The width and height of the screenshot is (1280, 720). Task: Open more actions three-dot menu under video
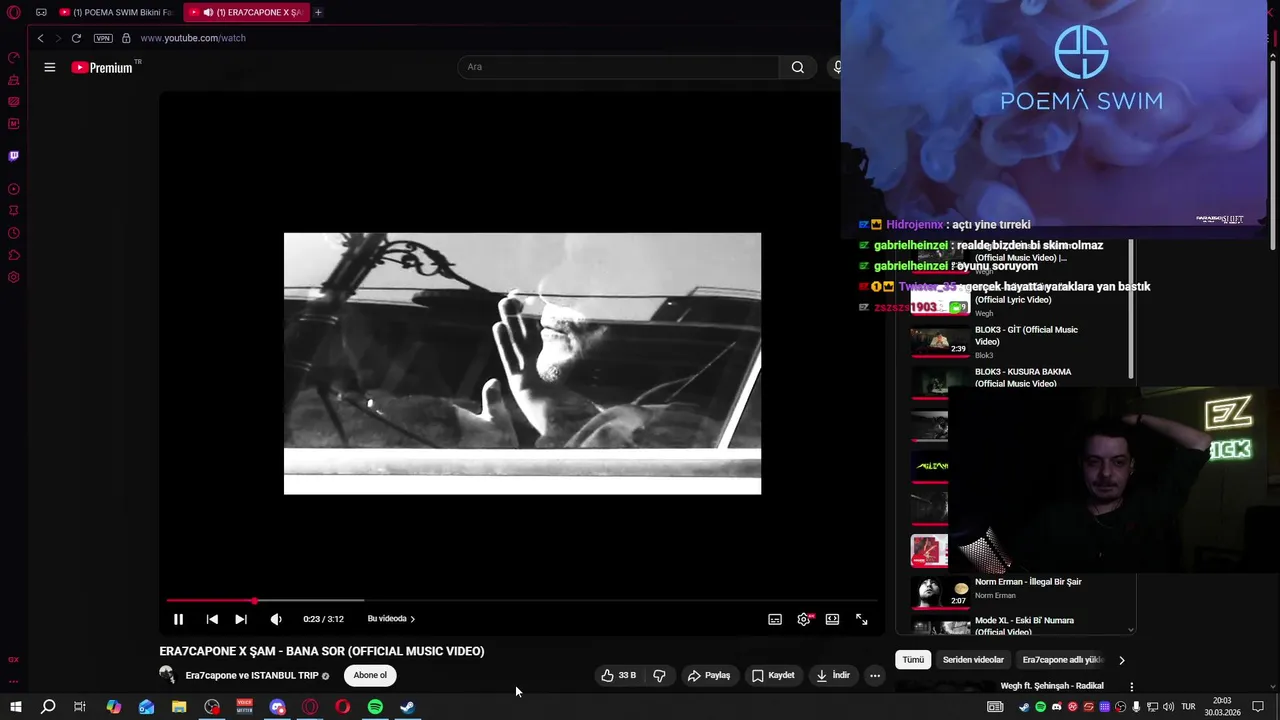(875, 675)
